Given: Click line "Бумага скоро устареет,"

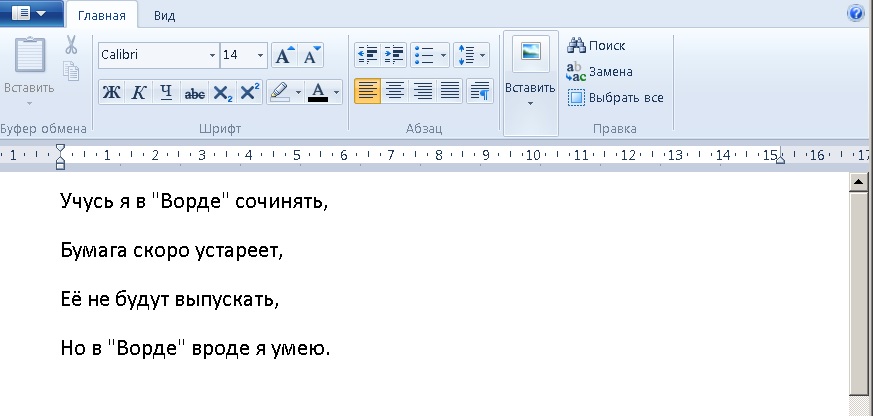Looking at the screenshot, I should (x=172, y=251).
